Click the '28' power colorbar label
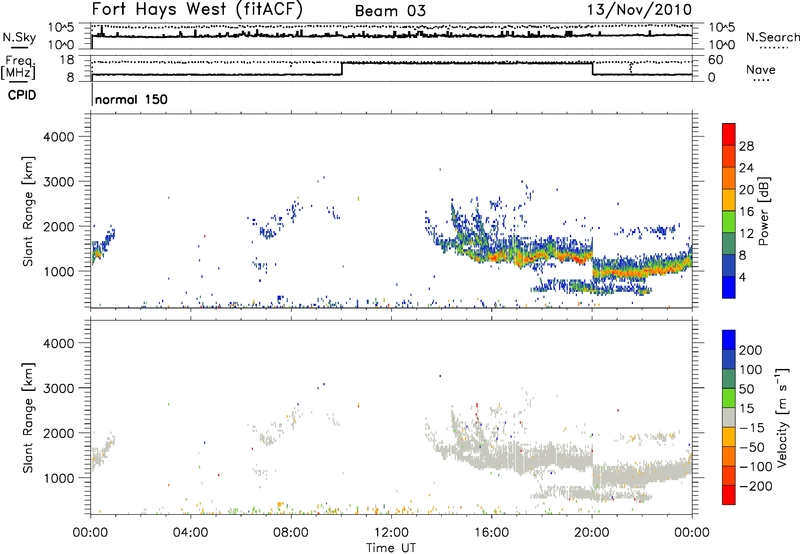Image resolution: width=800 pixels, height=554 pixels. 746,146
